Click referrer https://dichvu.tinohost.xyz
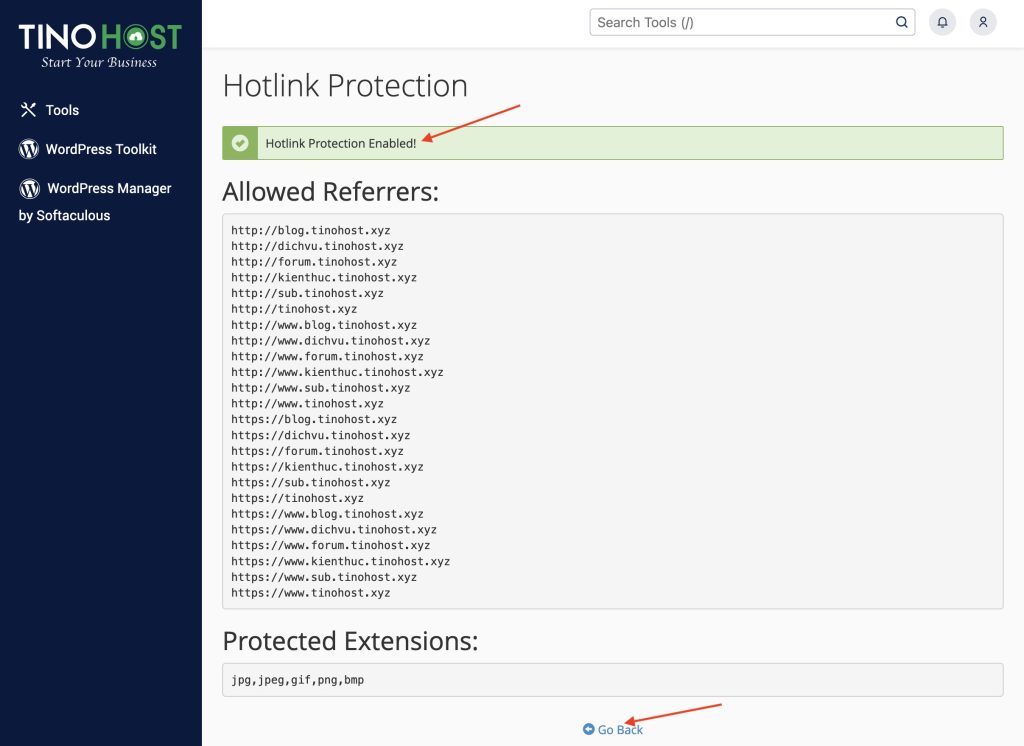The image size is (1024, 746). click(321, 435)
